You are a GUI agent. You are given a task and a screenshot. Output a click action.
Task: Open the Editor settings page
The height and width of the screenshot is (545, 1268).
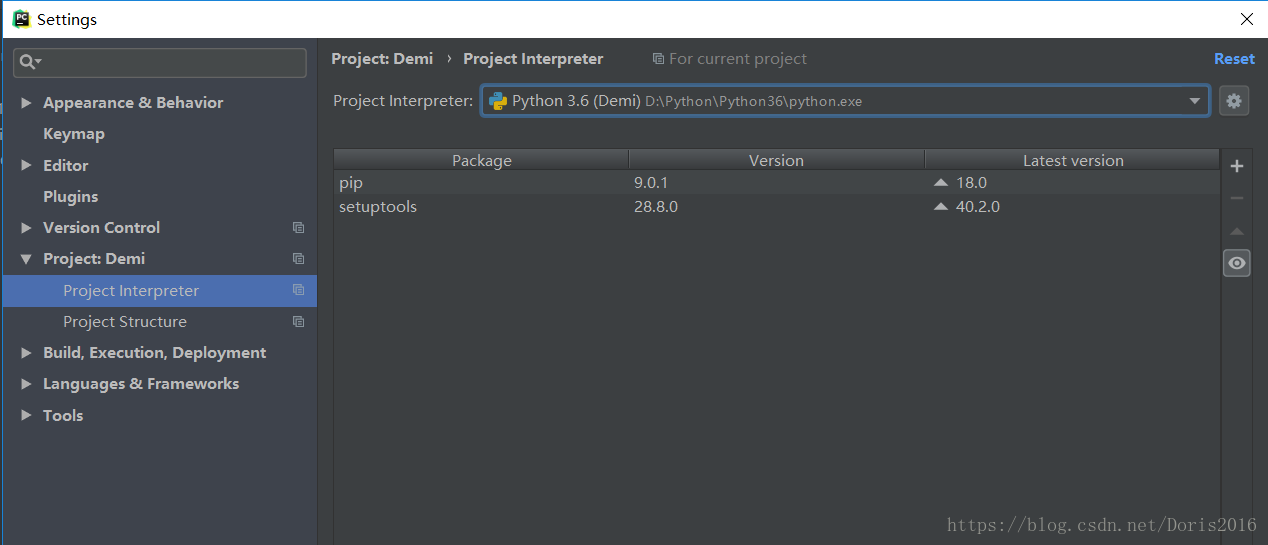(x=66, y=165)
